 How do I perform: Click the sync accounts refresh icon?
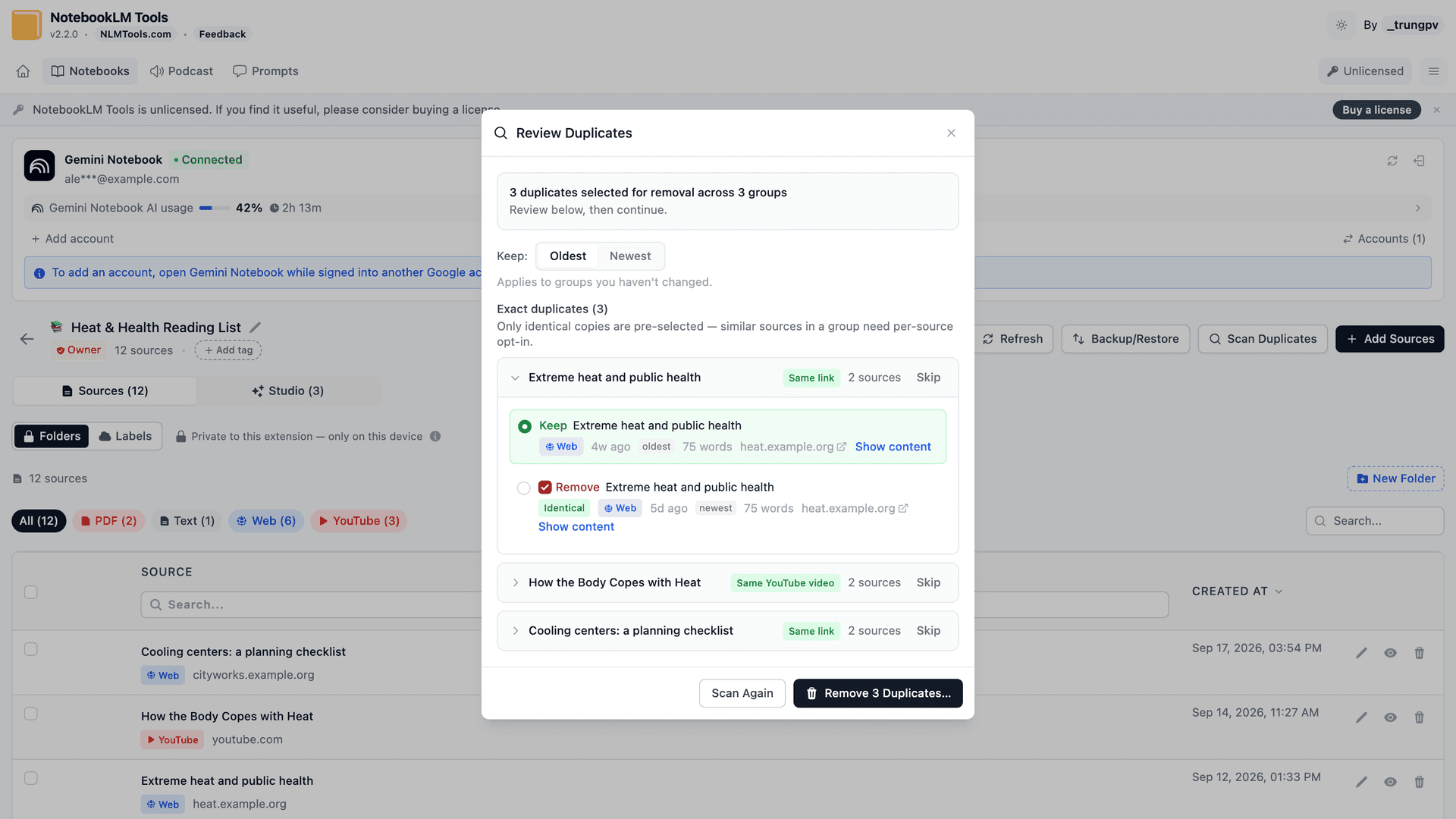(x=1392, y=161)
